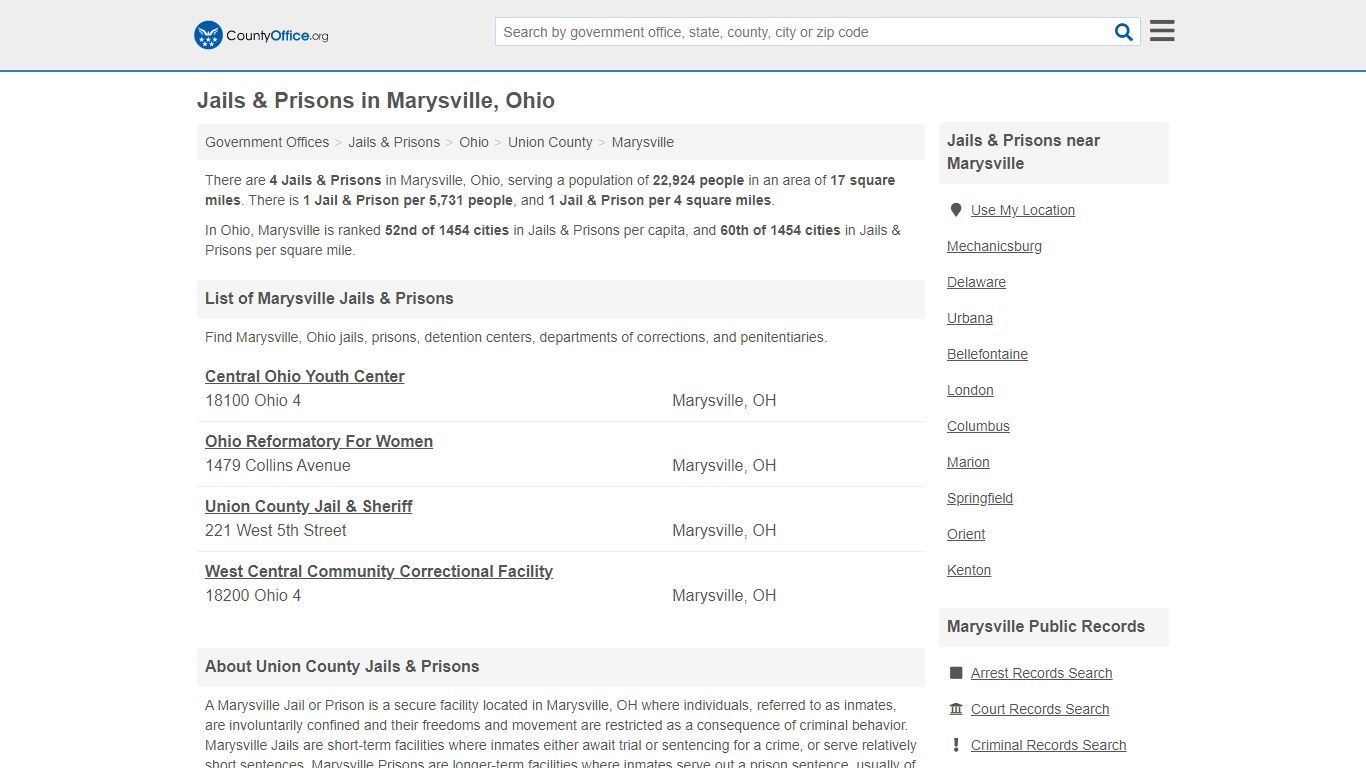Image resolution: width=1366 pixels, height=768 pixels.
Task: Click the '60th of 1454 cities' ranking text
Action: point(780,230)
